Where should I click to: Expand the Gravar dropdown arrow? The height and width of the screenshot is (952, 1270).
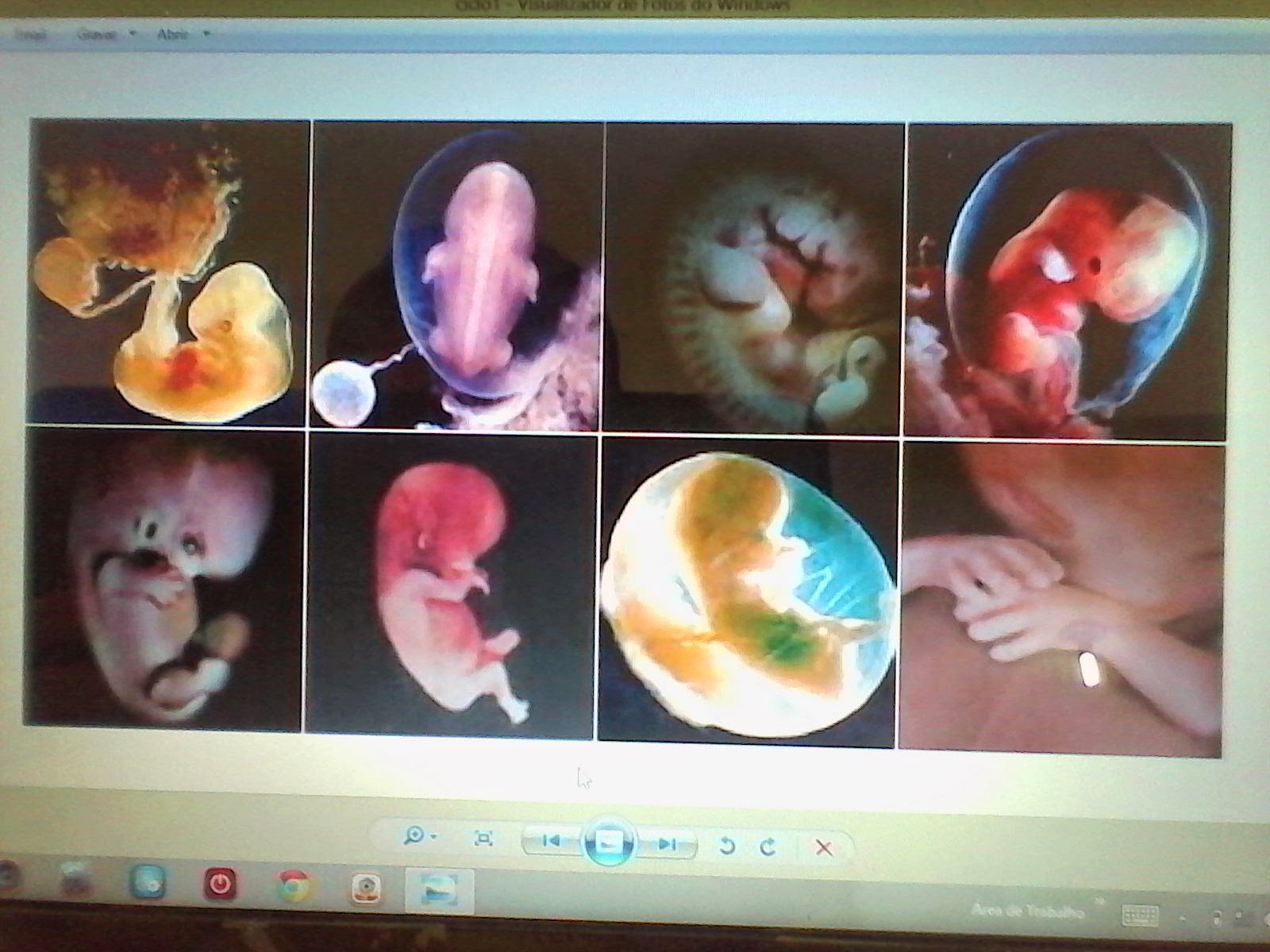(133, 34)
